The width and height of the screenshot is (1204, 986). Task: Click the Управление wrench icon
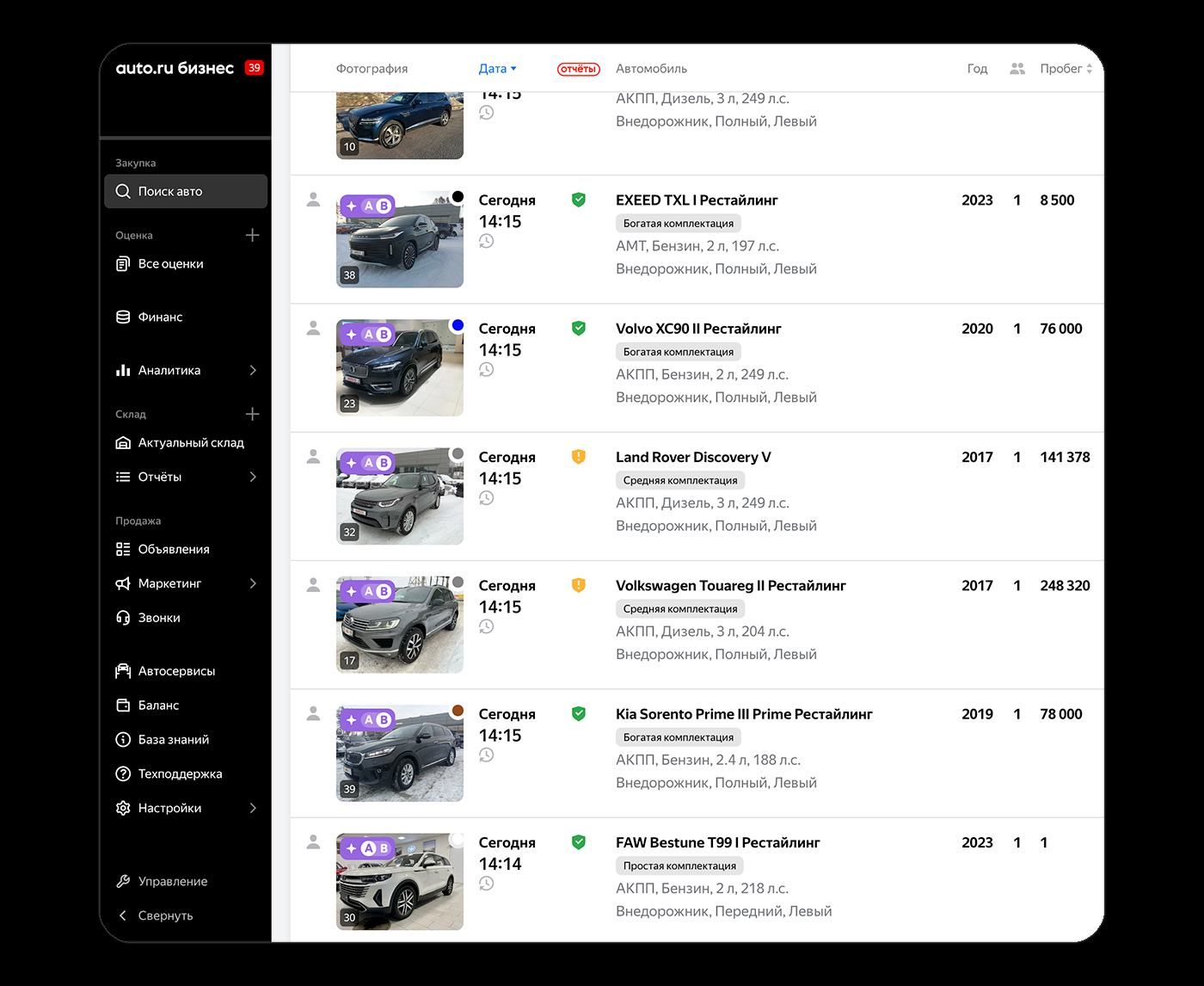123,882
